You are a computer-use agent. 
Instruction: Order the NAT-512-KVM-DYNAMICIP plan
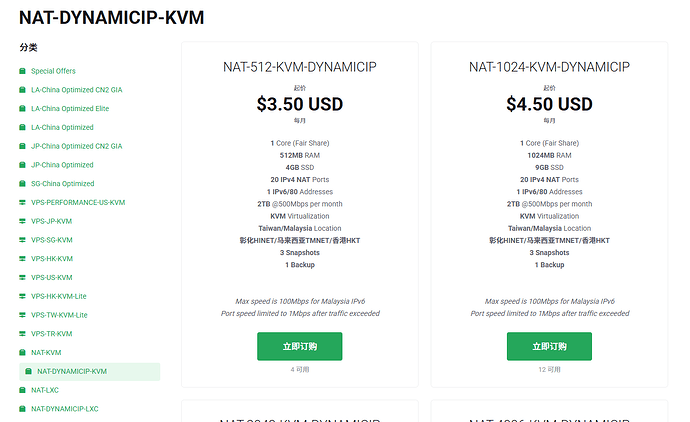[300, 346]
